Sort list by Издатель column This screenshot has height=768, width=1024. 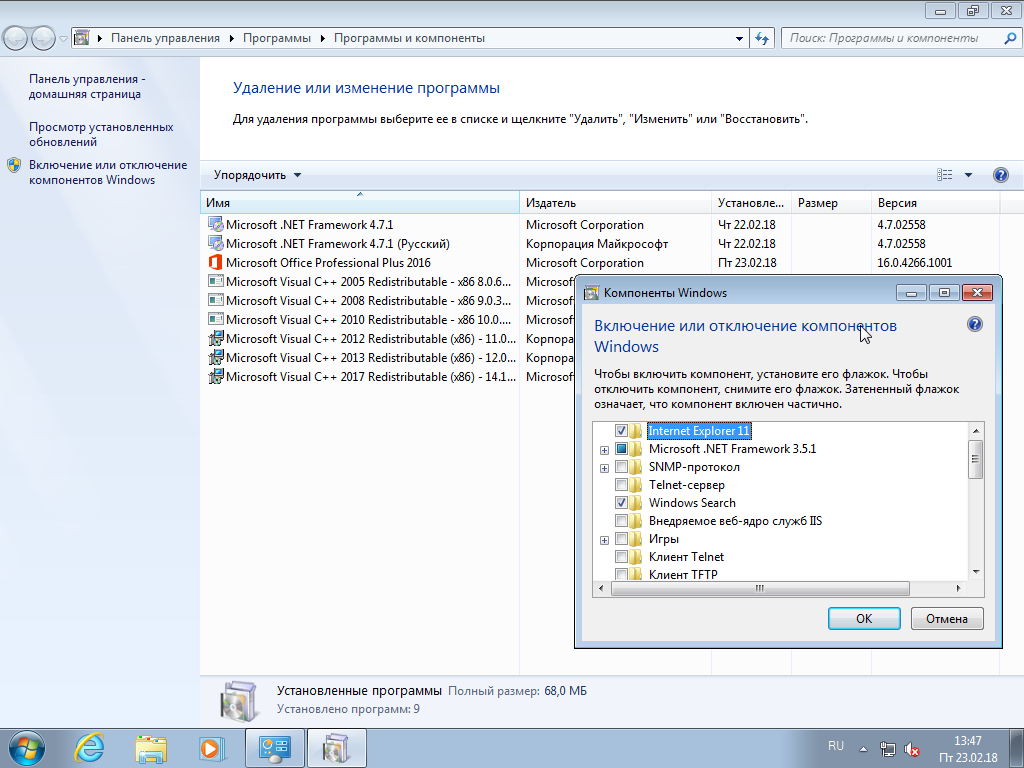point(615,202)
